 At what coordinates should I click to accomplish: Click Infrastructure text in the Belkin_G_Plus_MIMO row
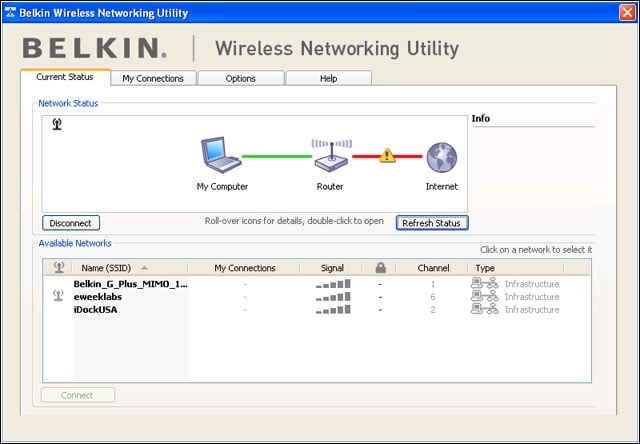tap(532, 284)
